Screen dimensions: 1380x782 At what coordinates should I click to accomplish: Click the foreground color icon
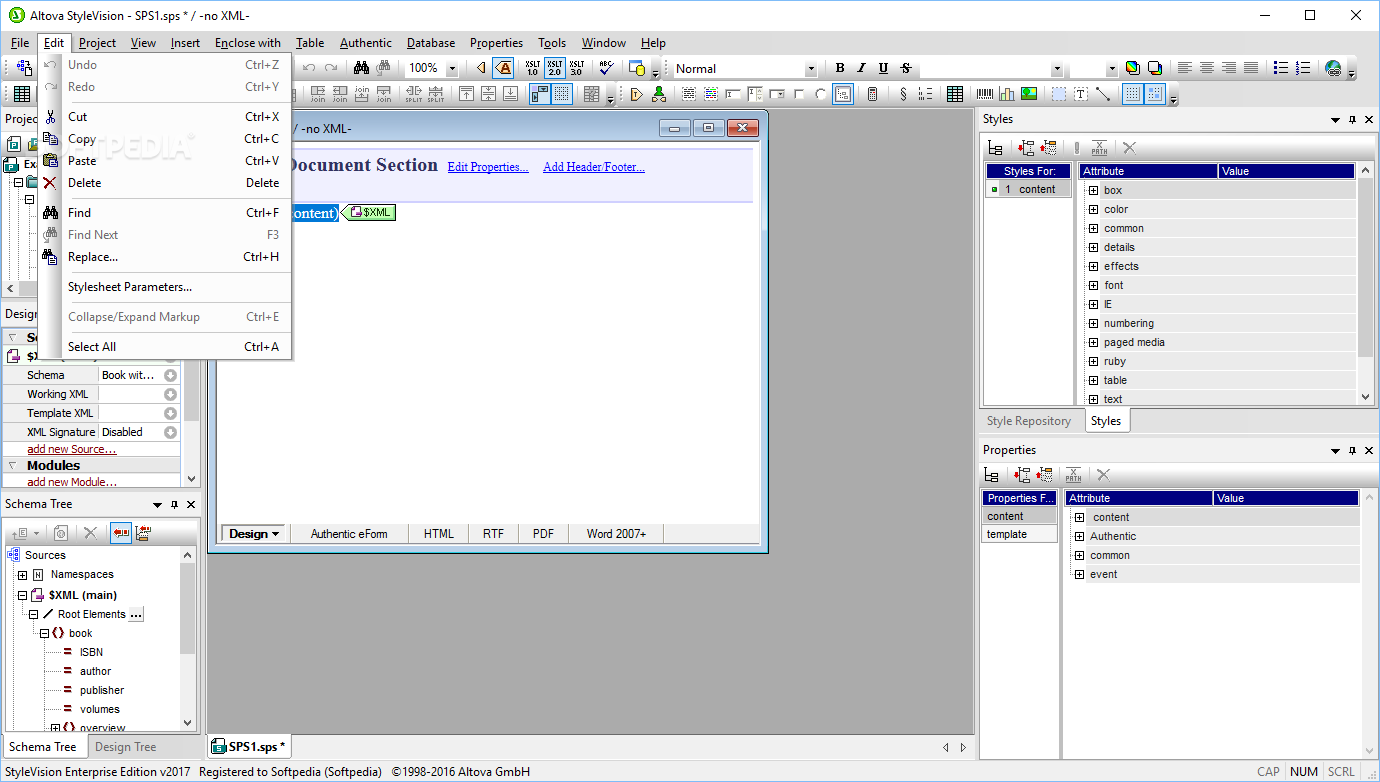coord(1132,68)
